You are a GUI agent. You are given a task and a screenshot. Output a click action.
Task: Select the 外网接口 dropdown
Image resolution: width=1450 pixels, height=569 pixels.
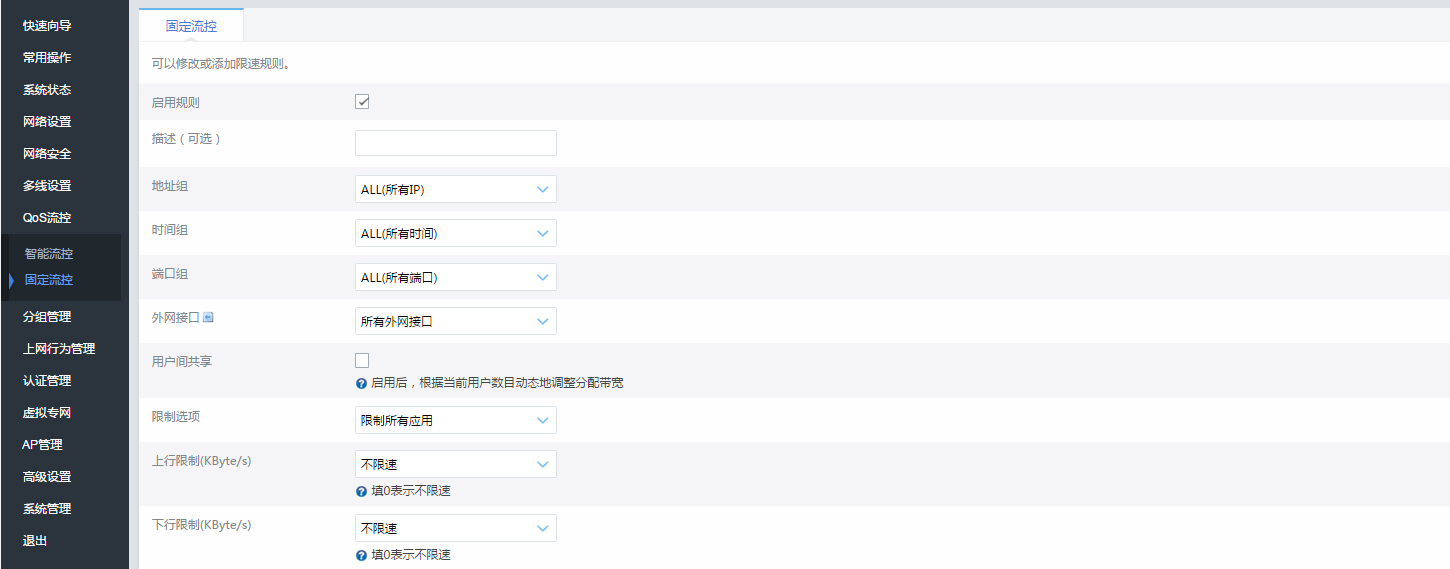[455, 321]
